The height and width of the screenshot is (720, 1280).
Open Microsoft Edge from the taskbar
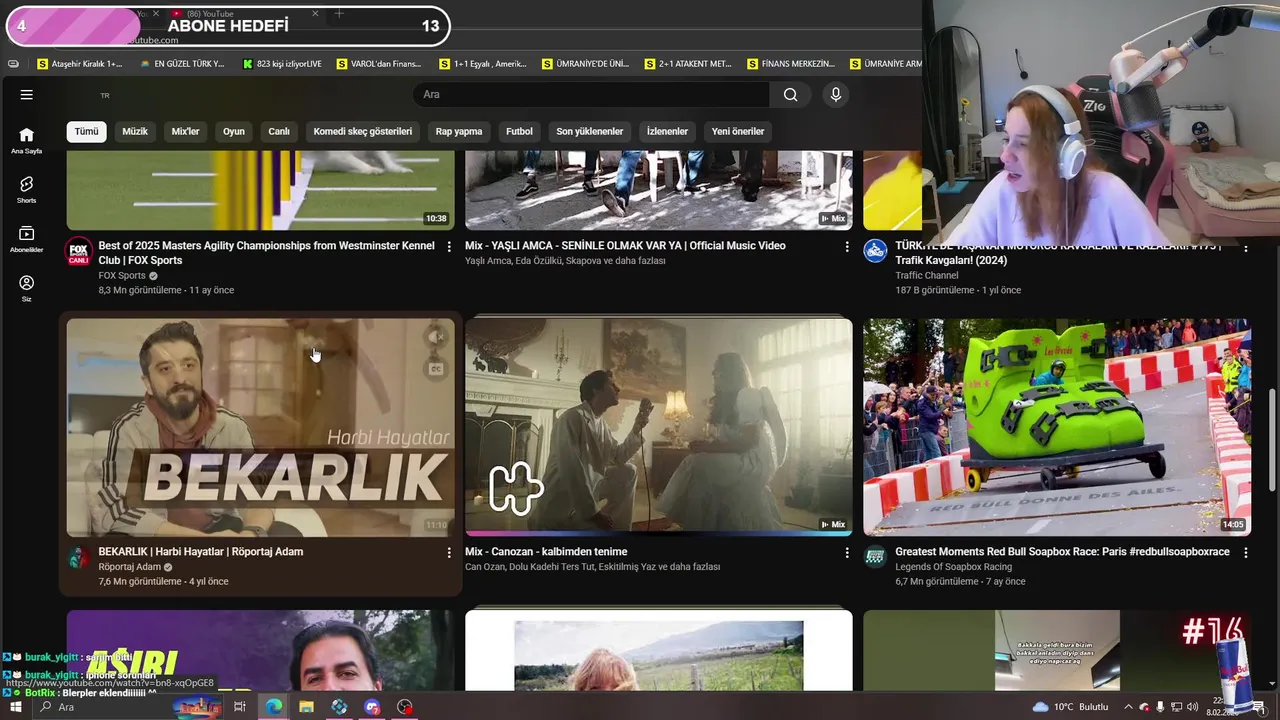273,707
